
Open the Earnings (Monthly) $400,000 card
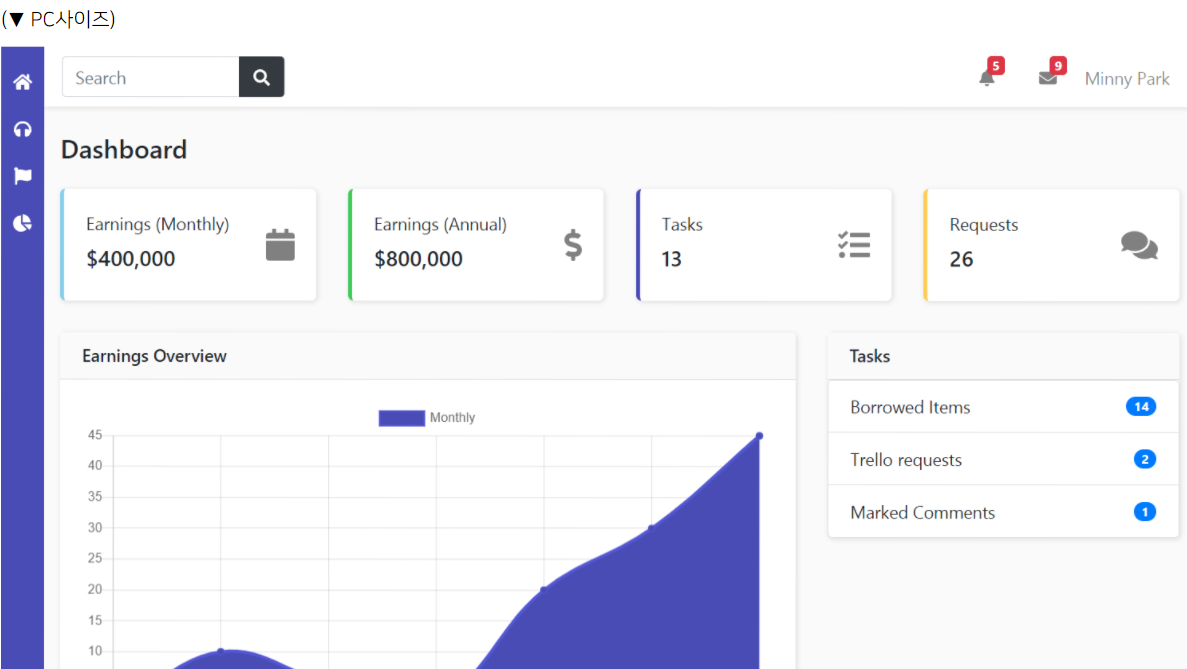point(188,244)
